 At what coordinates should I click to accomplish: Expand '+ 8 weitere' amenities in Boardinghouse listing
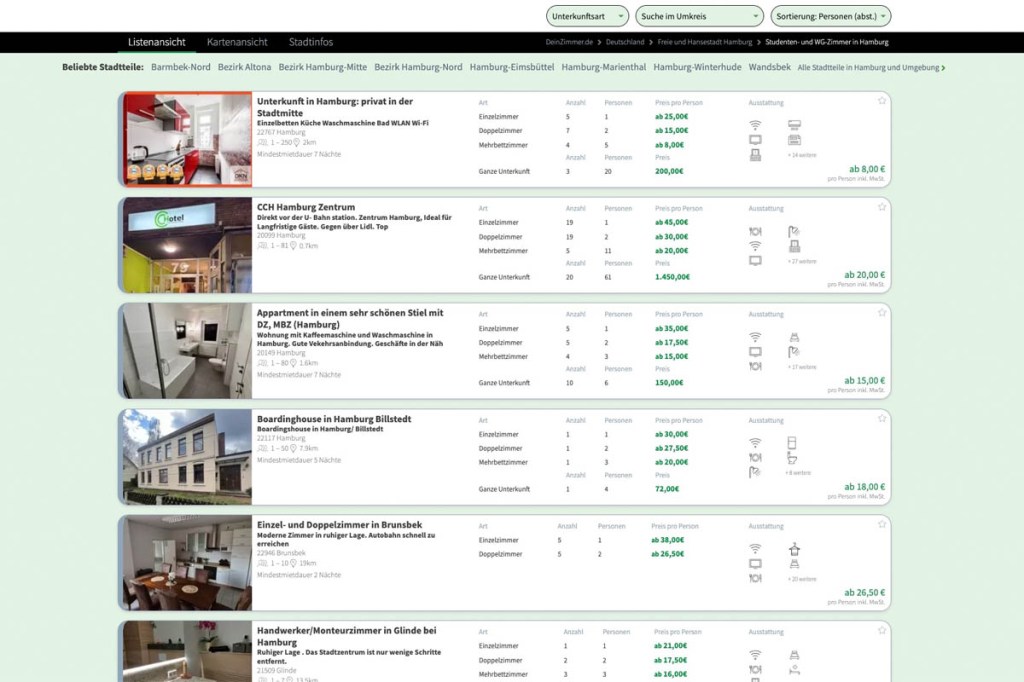coord(797,473)
